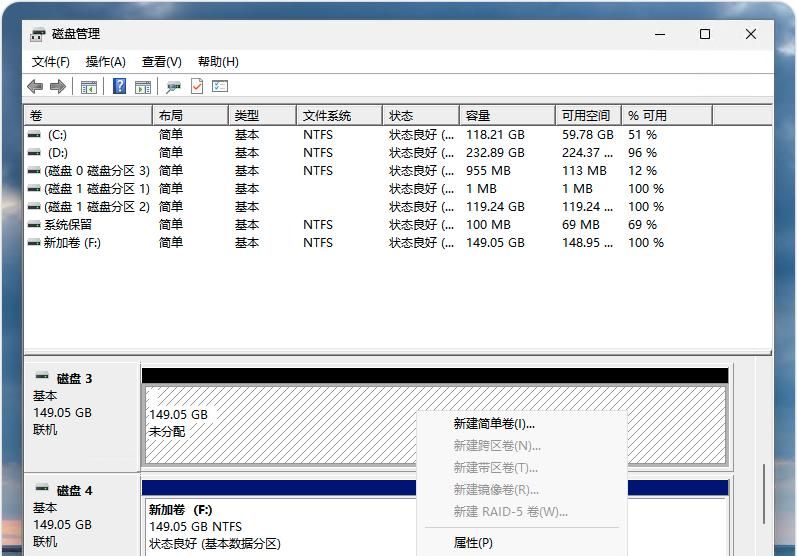Sort by the 卷 column header
Image resolution: width=797 pixels, height=556 pixels.
(x=88, y=115)
